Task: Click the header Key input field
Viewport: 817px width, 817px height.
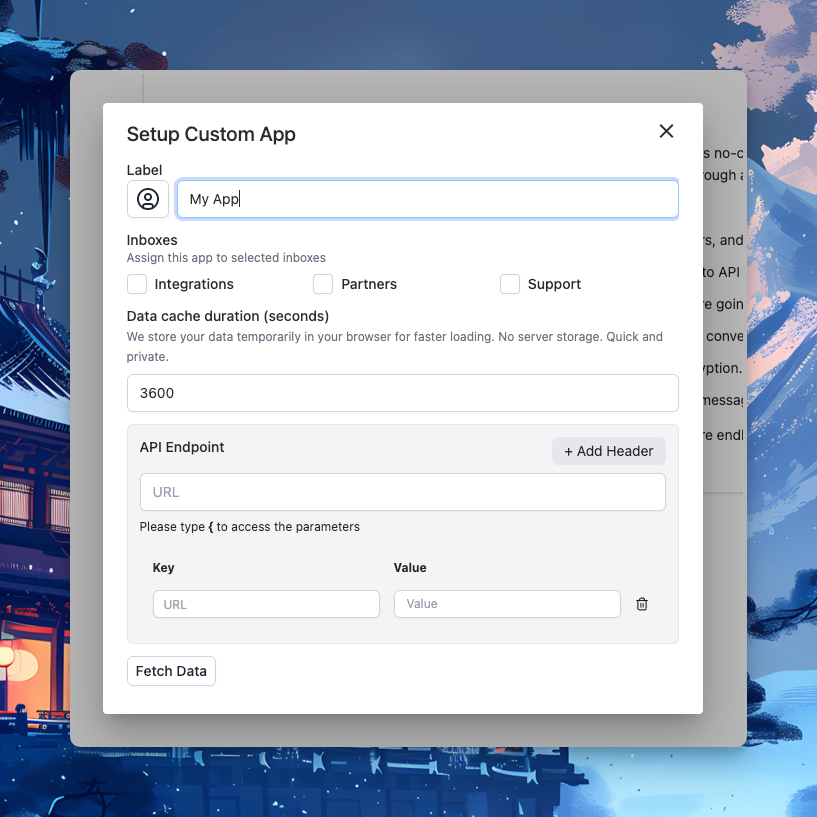Action: 266,604
